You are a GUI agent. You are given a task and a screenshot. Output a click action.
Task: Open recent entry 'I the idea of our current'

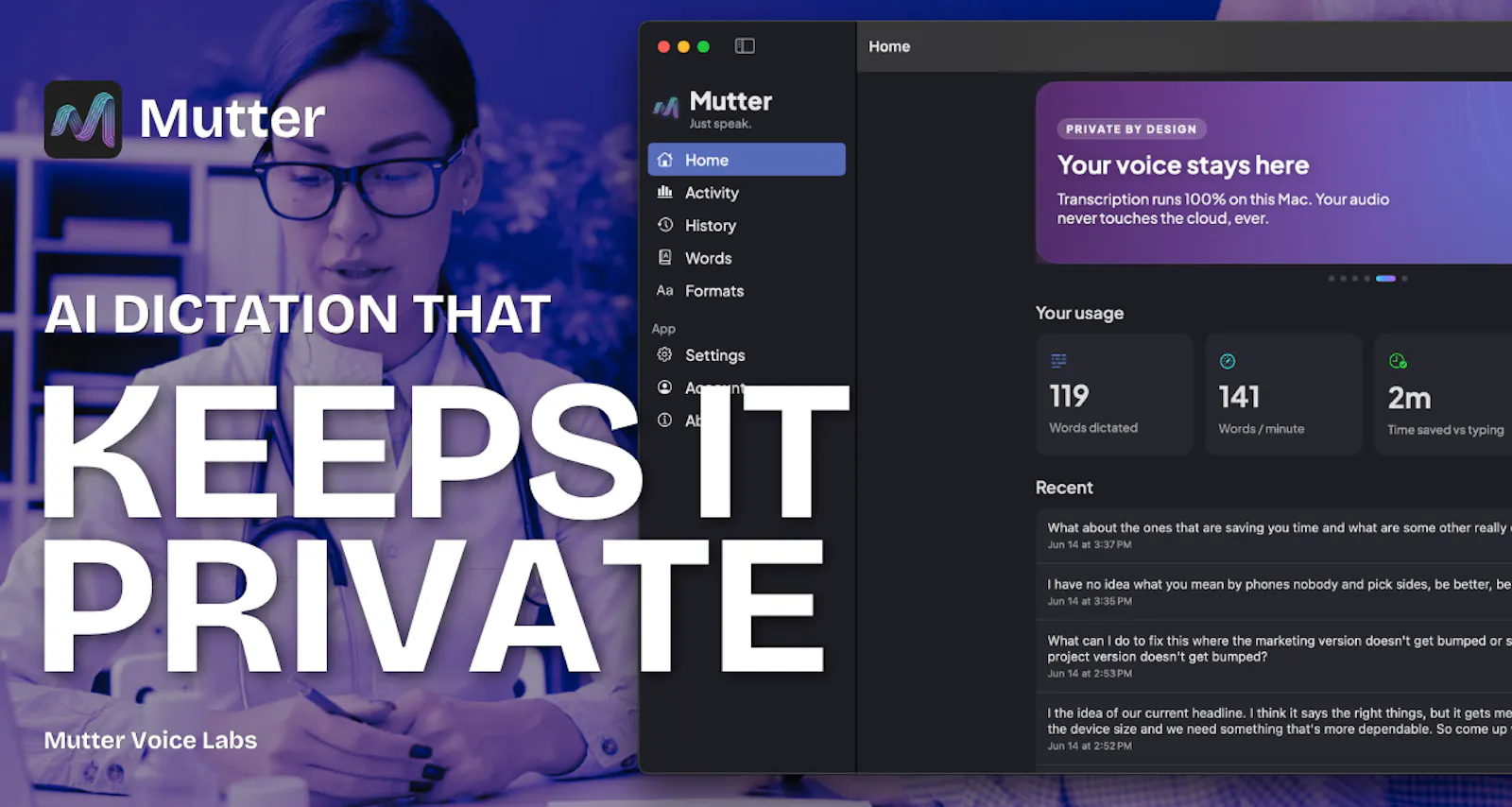tap(1274, 730)
